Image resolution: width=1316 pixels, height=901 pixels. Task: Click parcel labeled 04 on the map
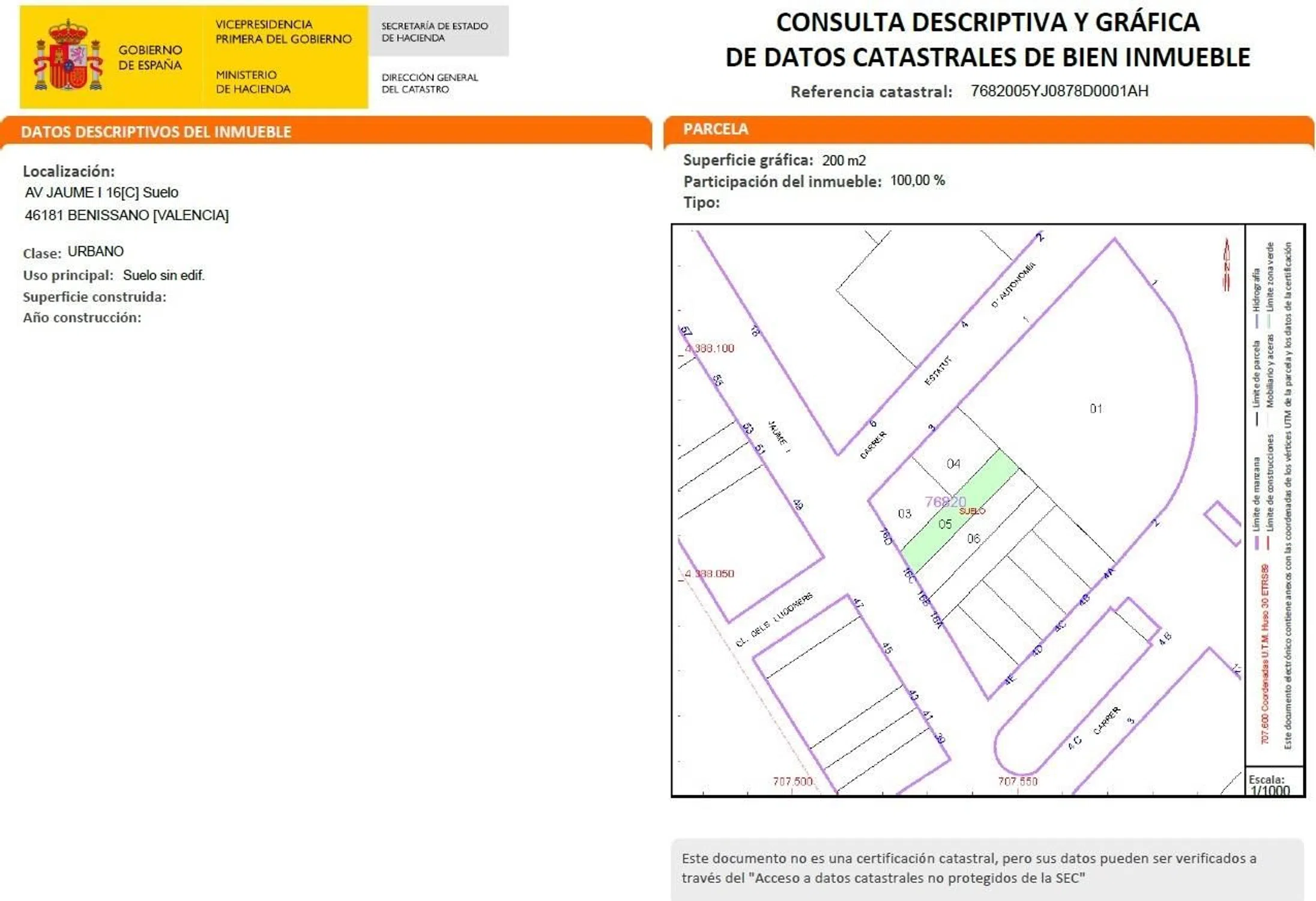(953, 464)
